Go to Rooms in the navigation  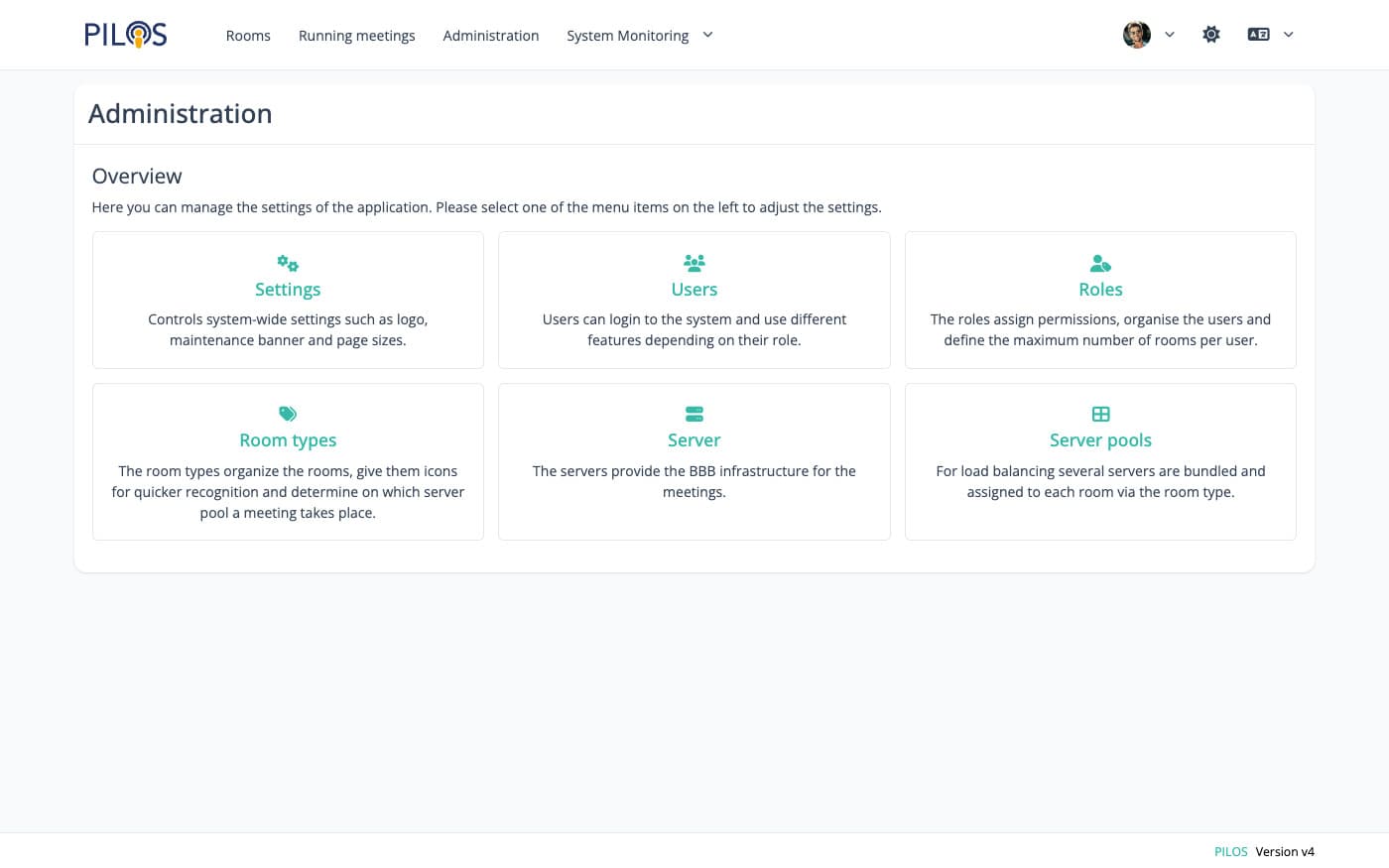248,36
